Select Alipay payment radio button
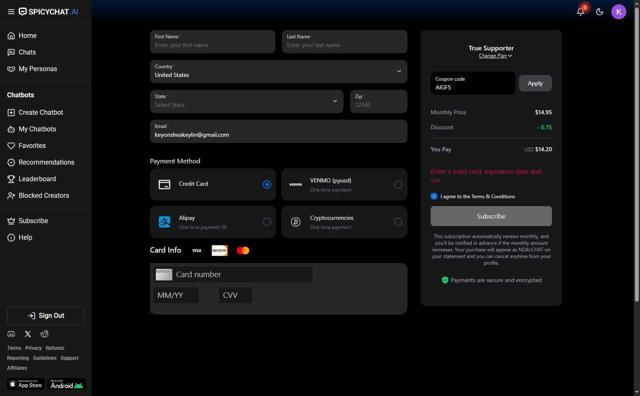Viewport: 640px width, 396px height. (267, 222)
